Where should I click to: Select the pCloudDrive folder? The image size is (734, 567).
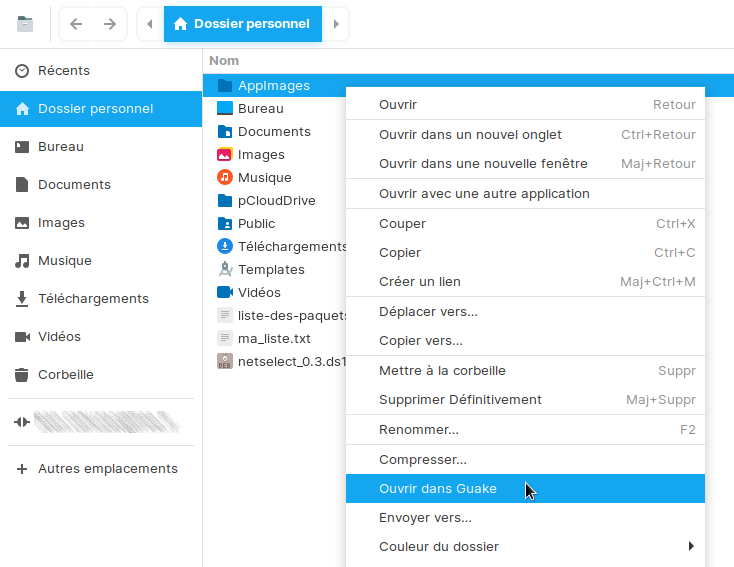point(276,201)
